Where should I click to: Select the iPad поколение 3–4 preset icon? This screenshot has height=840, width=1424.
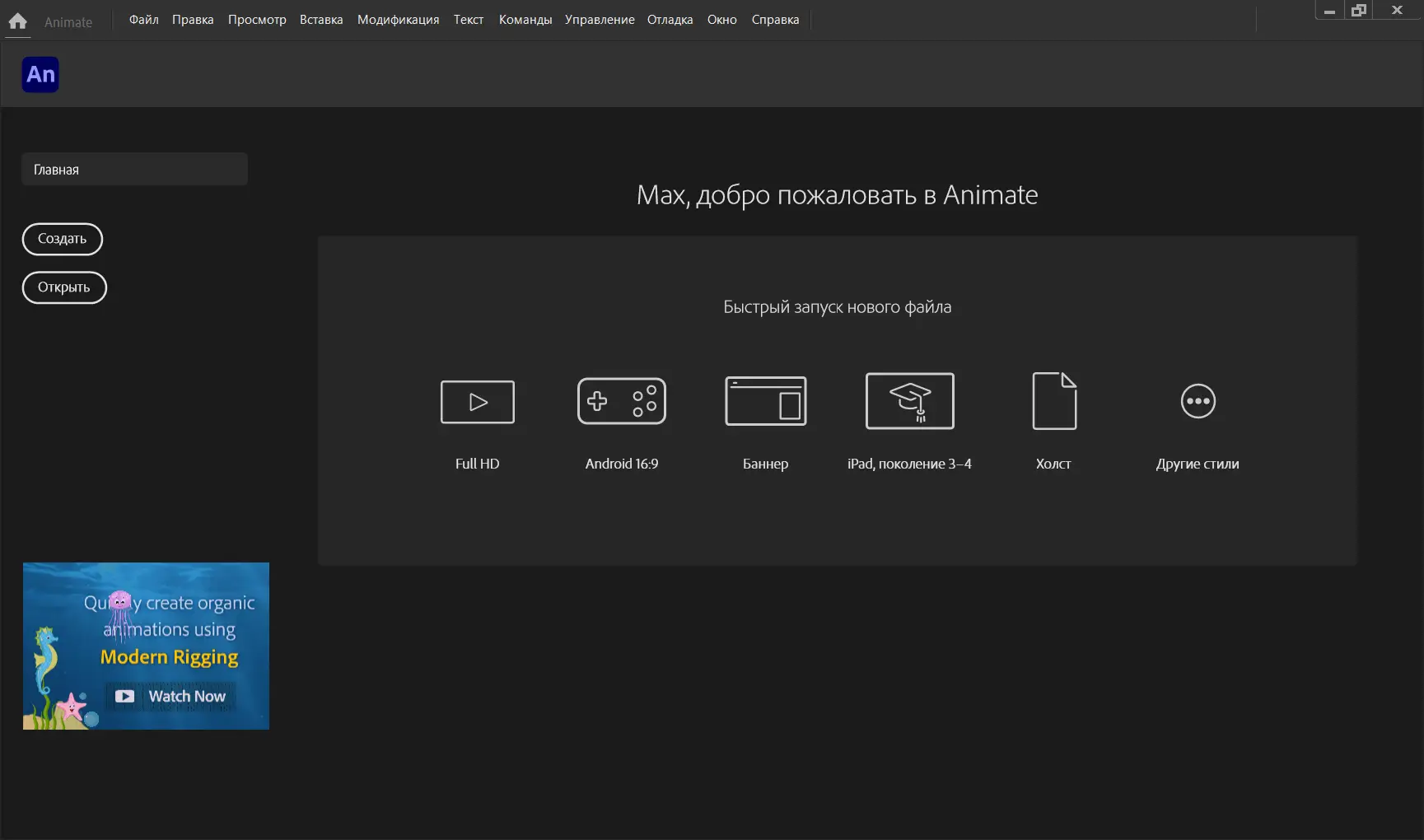(910, 401)
